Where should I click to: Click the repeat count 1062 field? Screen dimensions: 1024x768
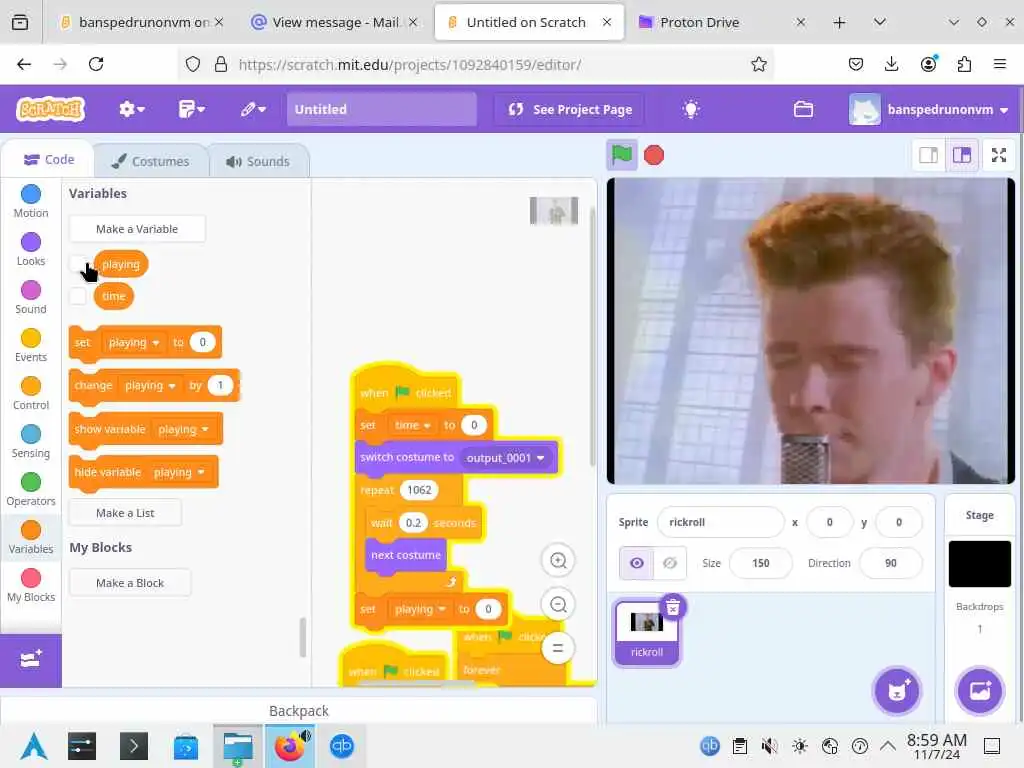(419, 490)
